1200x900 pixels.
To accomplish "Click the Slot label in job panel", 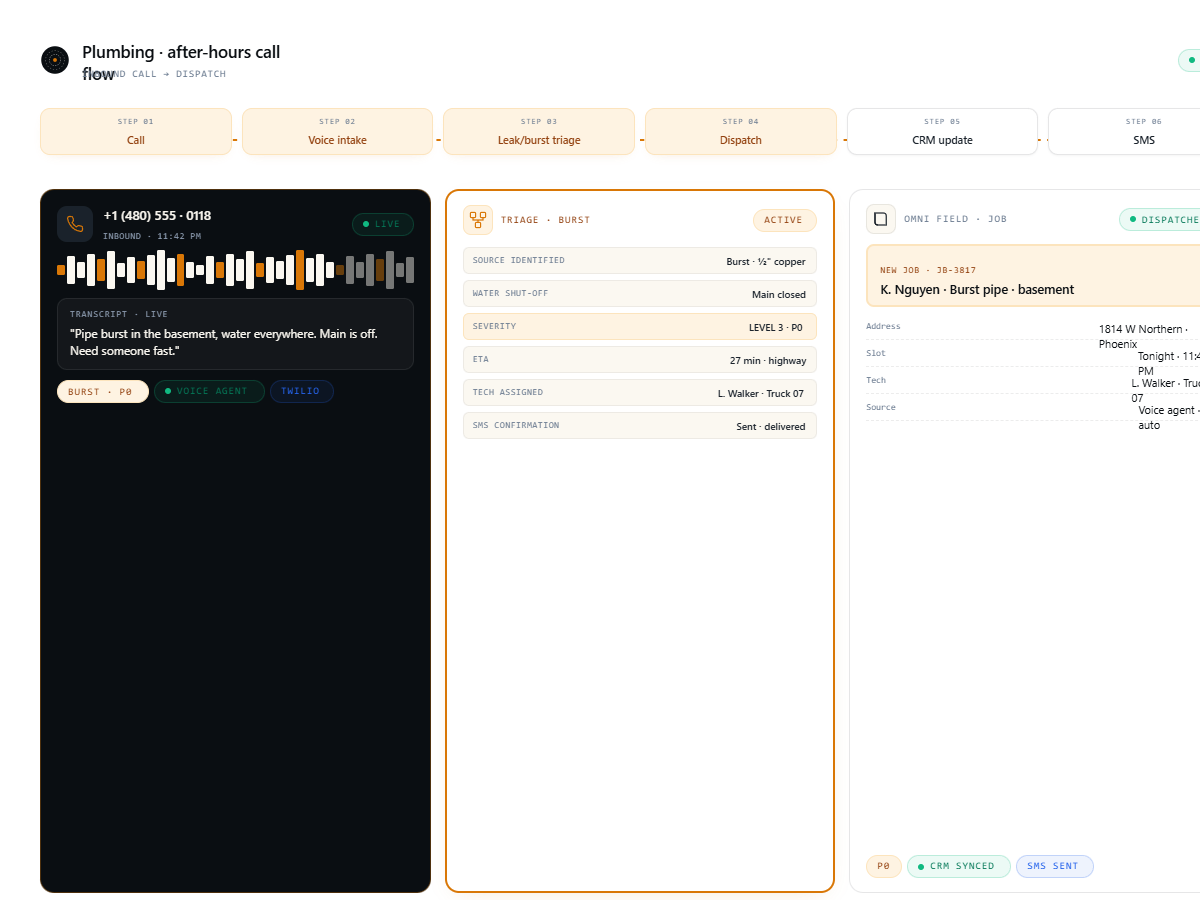I will (x=875, y=353).
